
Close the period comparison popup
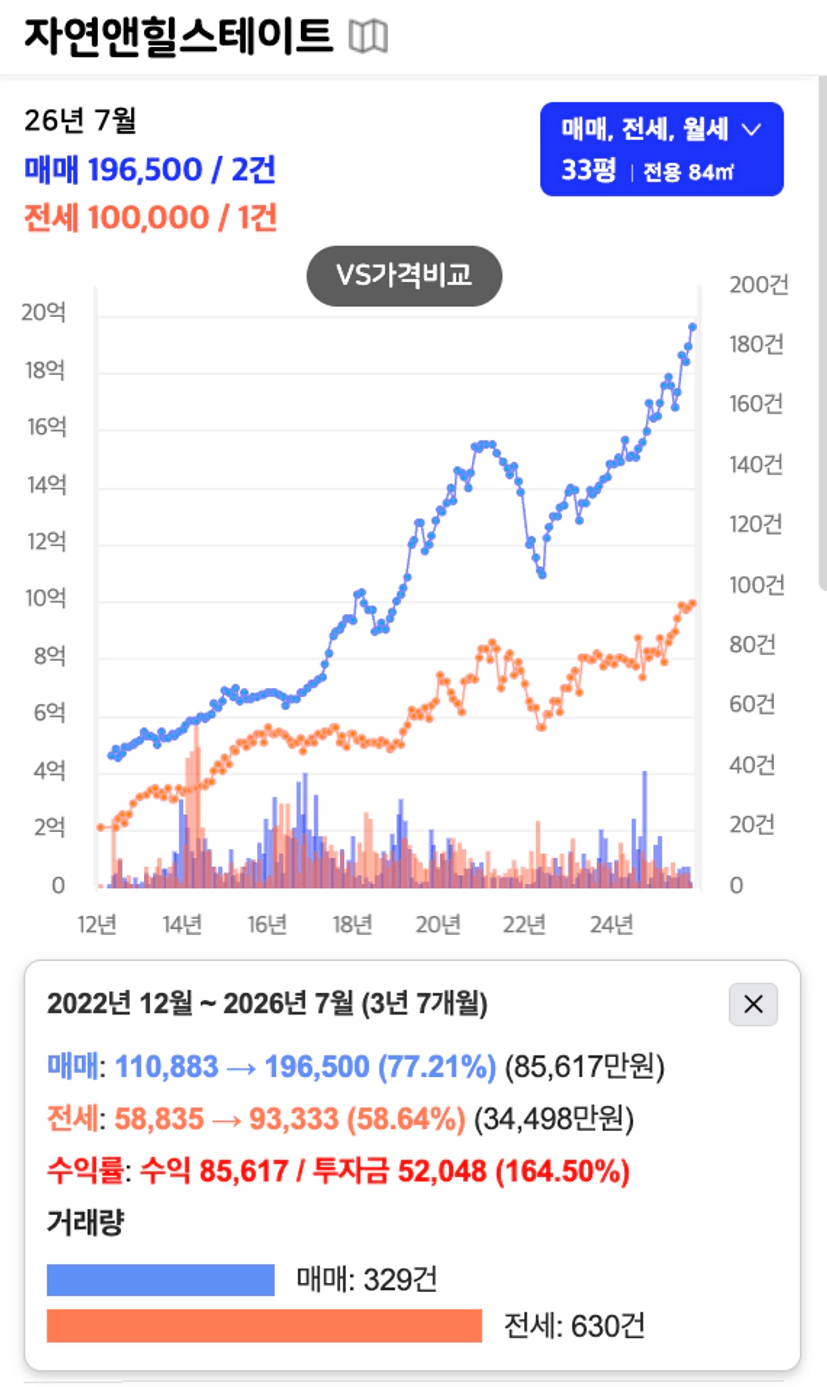click(753, 1004)
